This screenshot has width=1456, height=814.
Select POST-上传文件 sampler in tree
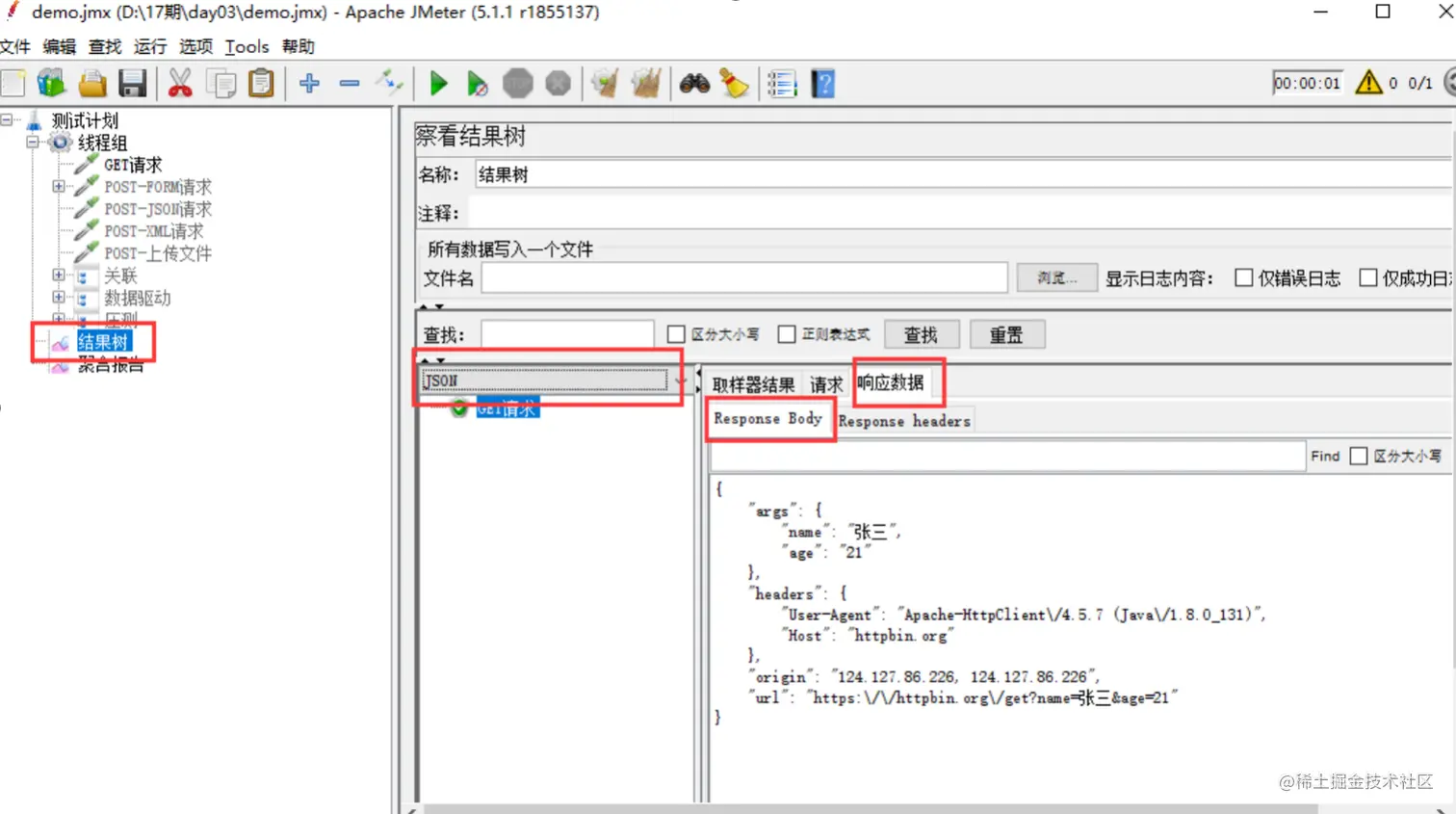(x=158, y=253)
